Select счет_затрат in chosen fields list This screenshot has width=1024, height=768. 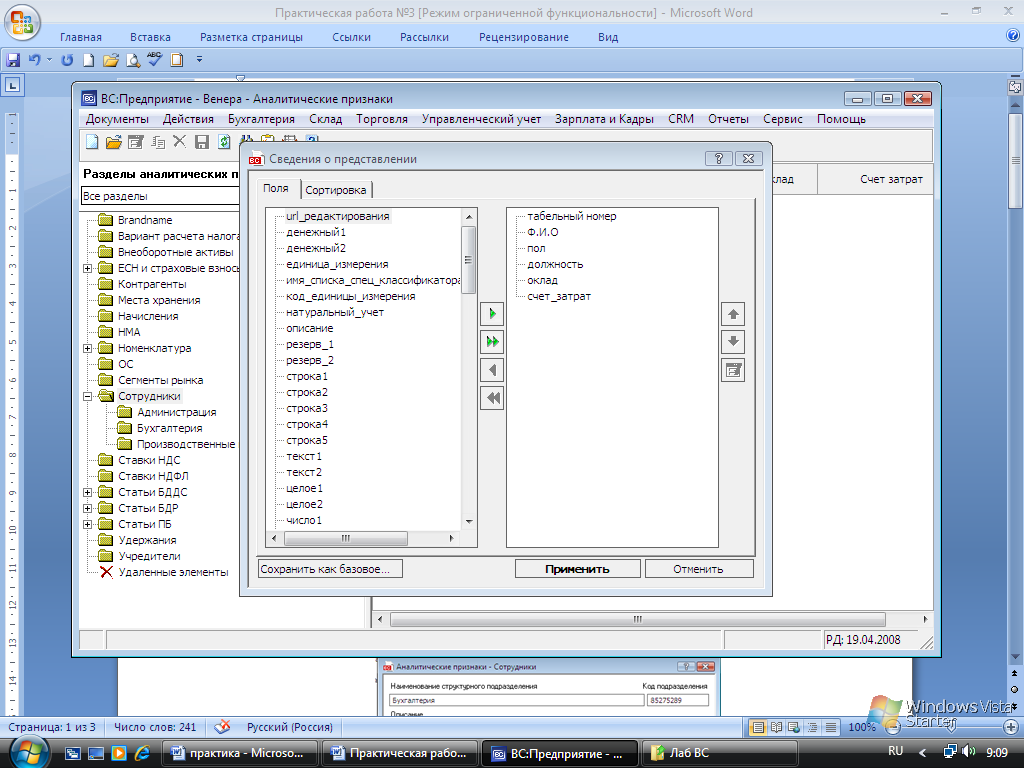pos(559,296)
